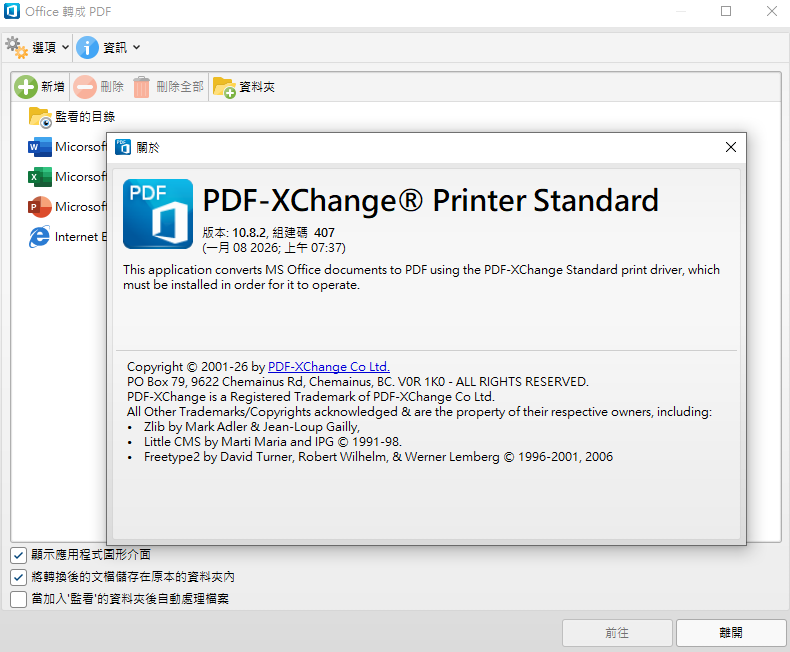
Task: Toggle 將轉換後的文檔儲存在原本的資料夾內 checkbox
Action: pyautogui.click(x=18, y=577)
